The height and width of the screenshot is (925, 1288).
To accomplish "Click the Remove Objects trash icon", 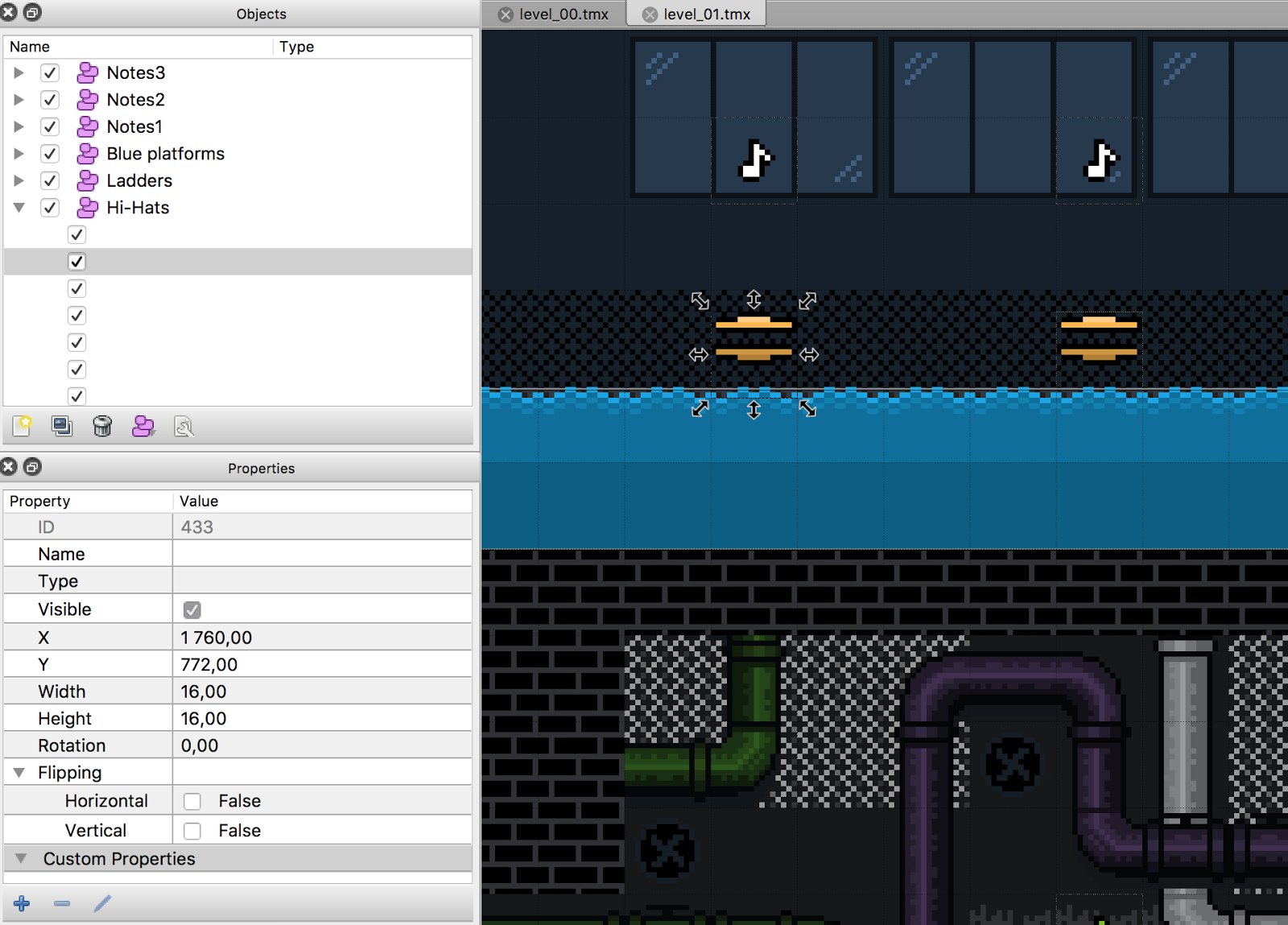I will point(102,426).
